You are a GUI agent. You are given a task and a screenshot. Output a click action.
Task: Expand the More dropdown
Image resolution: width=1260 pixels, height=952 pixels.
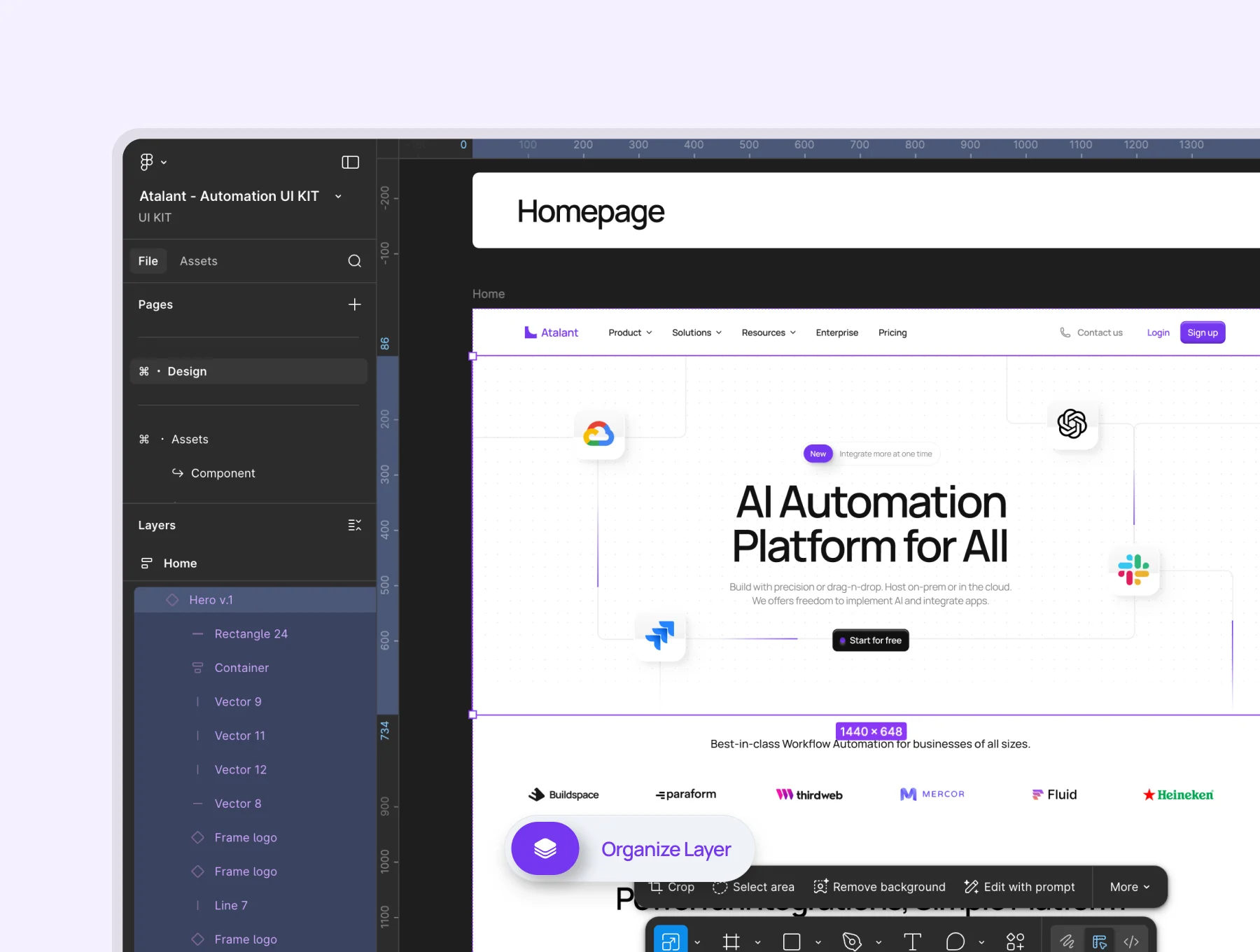pyautogui.click(x=1130, y=887)
